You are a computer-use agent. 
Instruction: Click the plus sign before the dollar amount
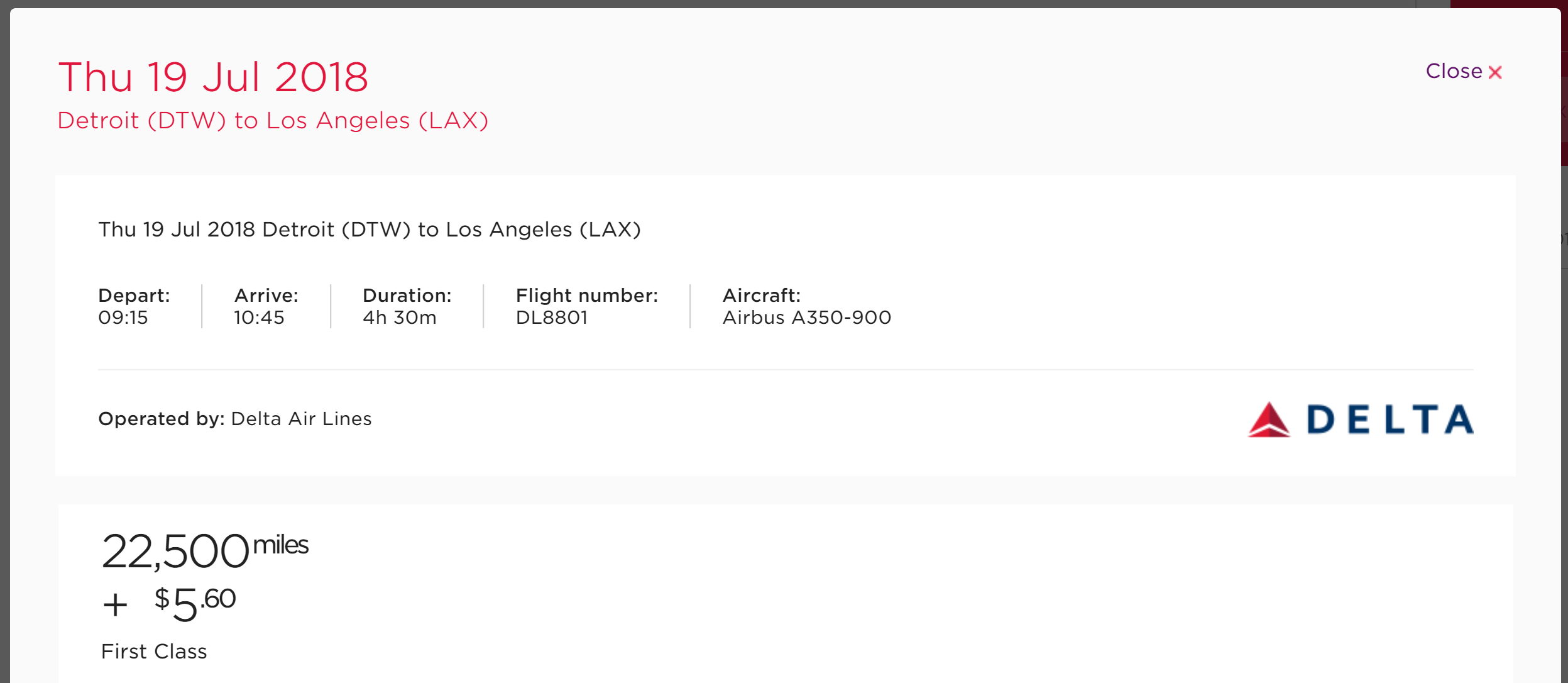(x=115, y=606)
